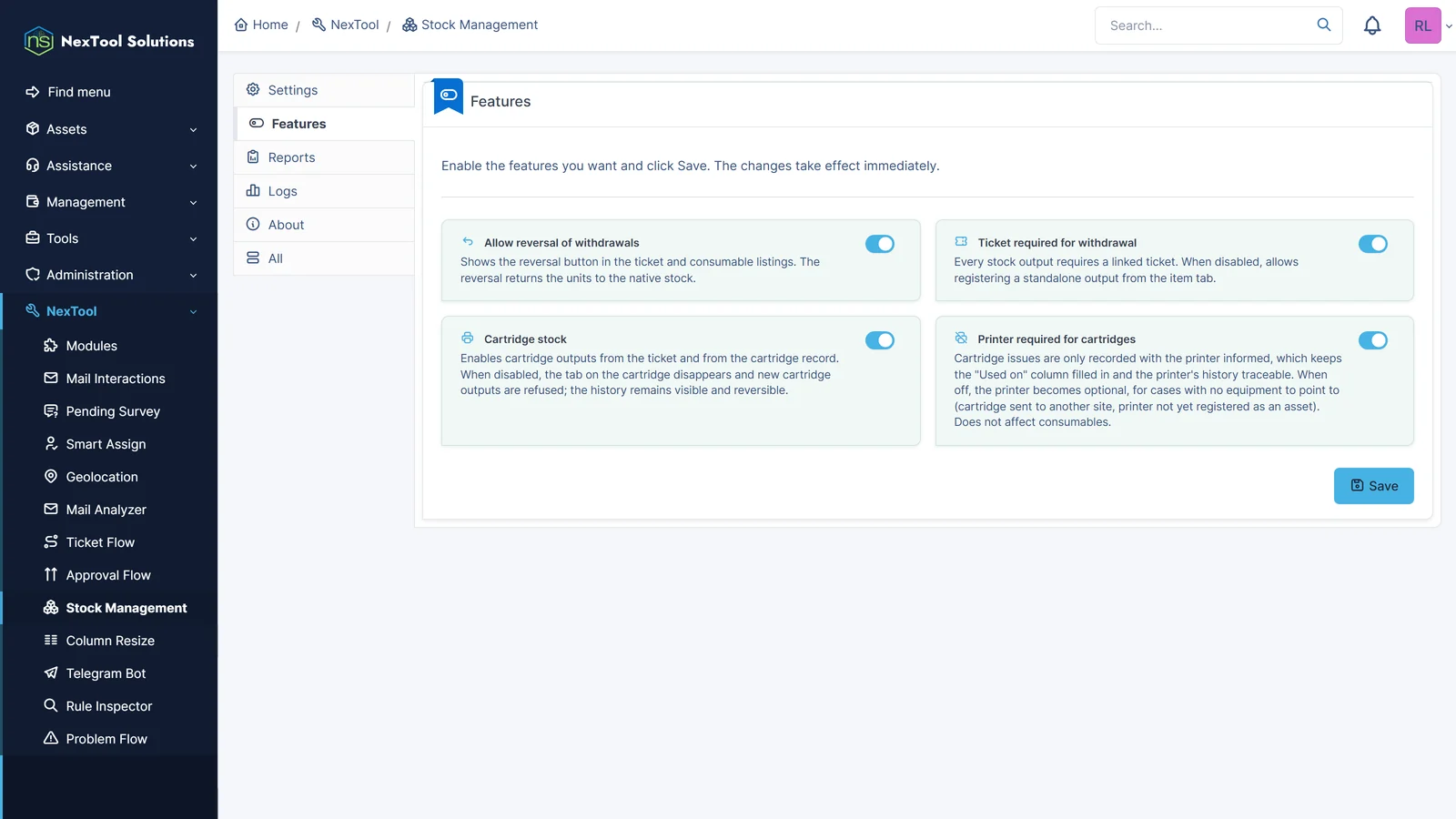This screenshot has width=1456, height=819.
Task: Click the Telegram Bot paper-plane icon
Action: [51, 673]
